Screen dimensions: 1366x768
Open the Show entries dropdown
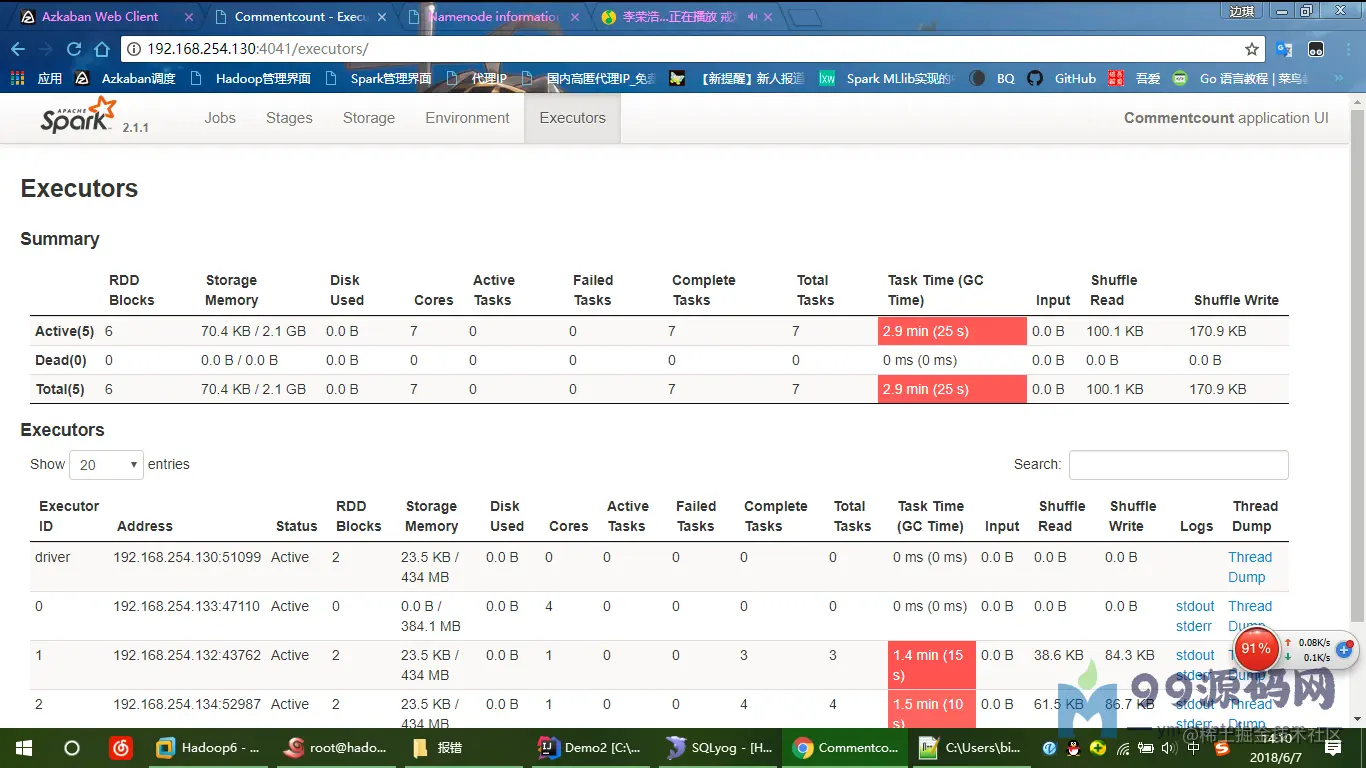(x=107, y=465)
